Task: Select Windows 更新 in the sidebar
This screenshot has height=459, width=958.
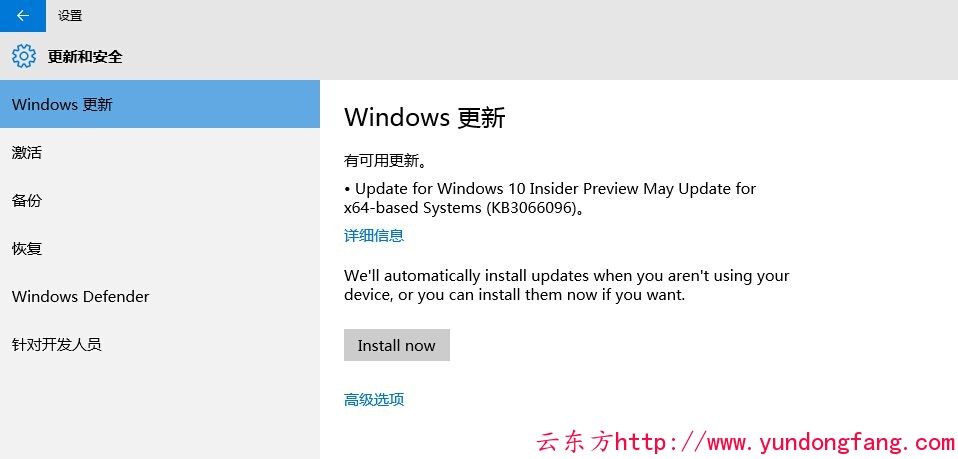Action: [x=159, y=104]
